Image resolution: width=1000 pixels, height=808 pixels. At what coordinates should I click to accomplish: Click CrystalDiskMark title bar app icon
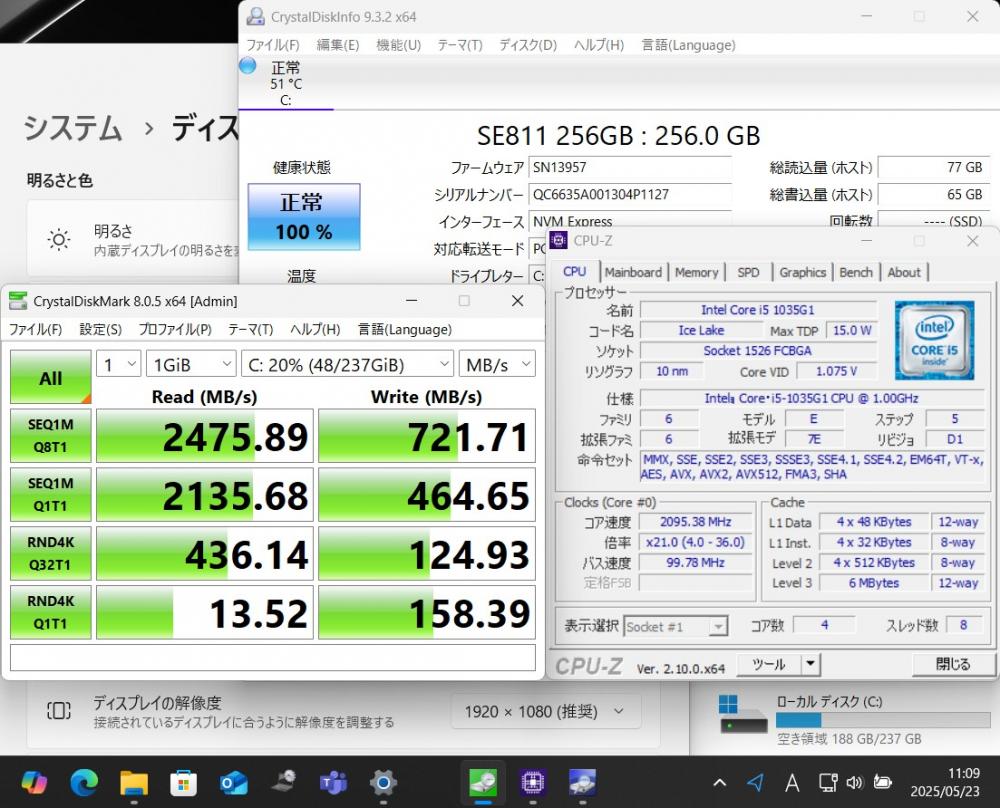(18, 301)
